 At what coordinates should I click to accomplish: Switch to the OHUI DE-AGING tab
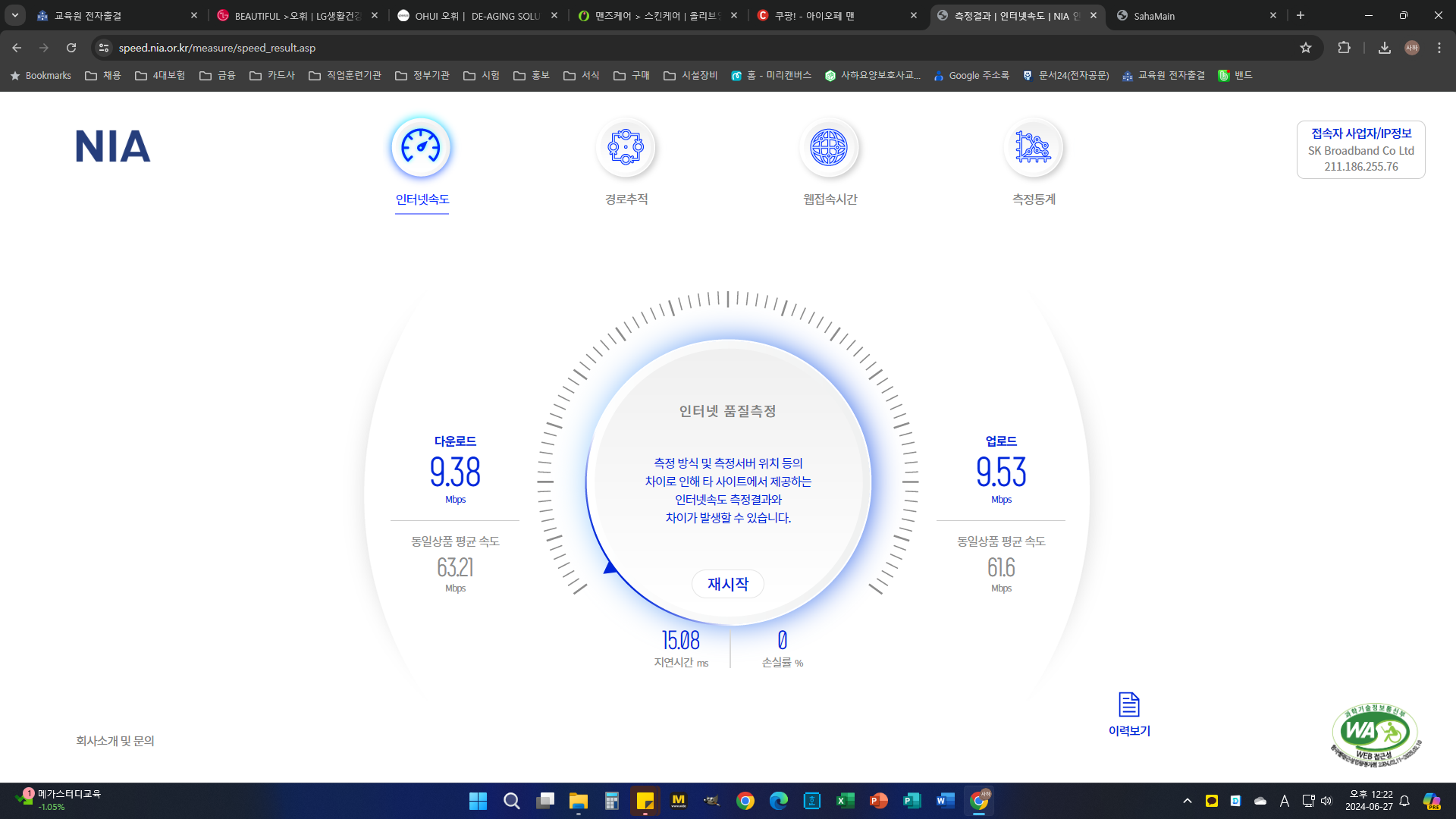[477, 16]
